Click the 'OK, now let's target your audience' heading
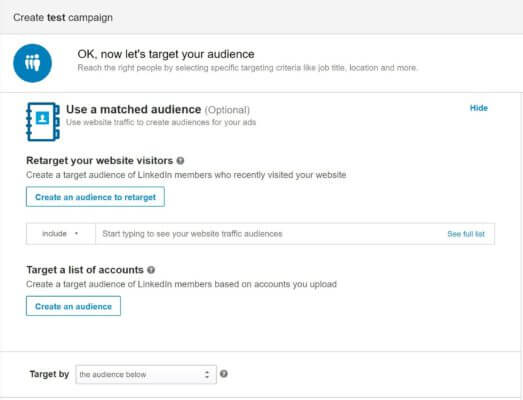The height and width of the screenshot is (400, 523). [x=166, y=54]
